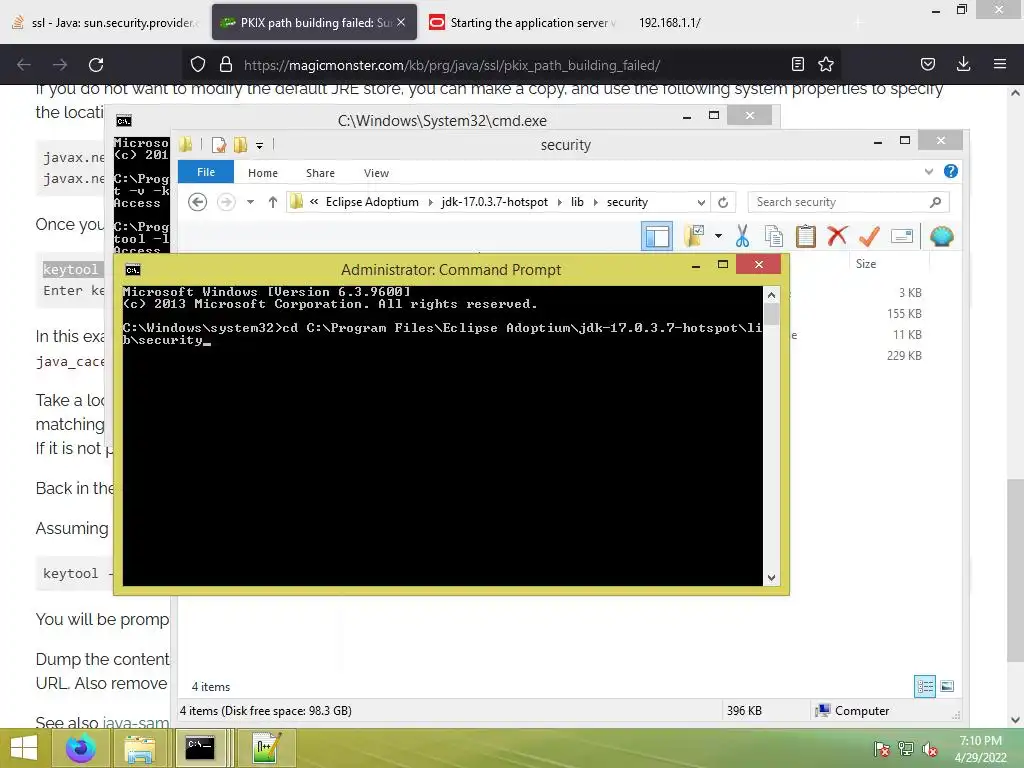Select lib breadcrumb segment

point(577,202)
